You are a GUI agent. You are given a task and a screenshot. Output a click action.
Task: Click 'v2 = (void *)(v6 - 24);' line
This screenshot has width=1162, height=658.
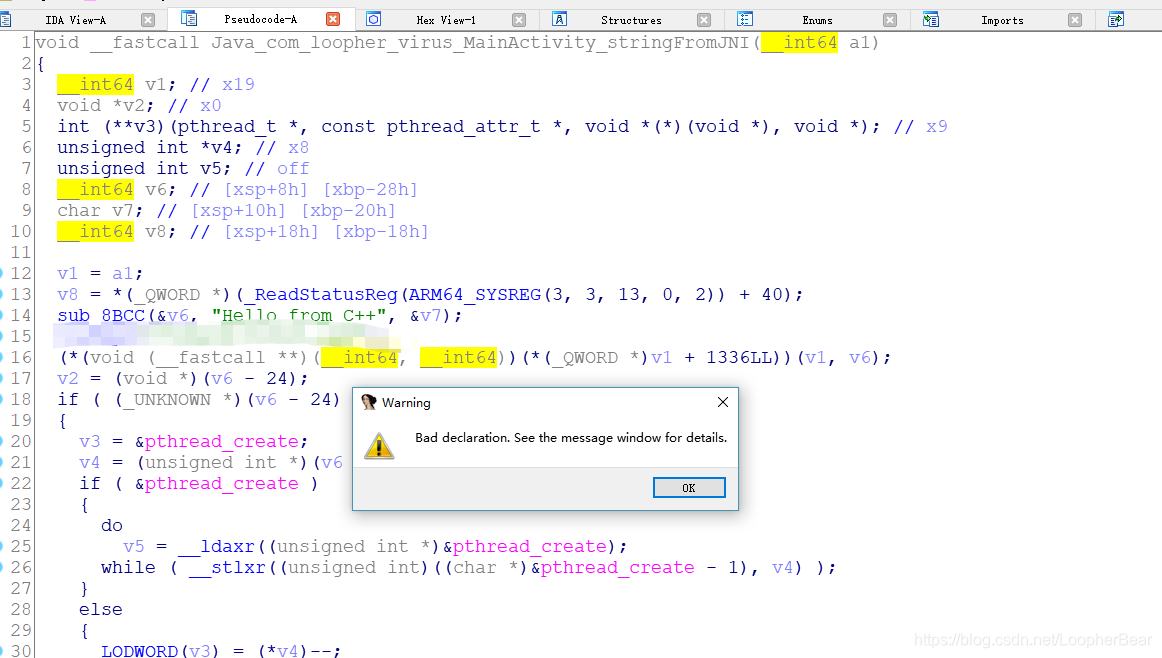point(183,379)
